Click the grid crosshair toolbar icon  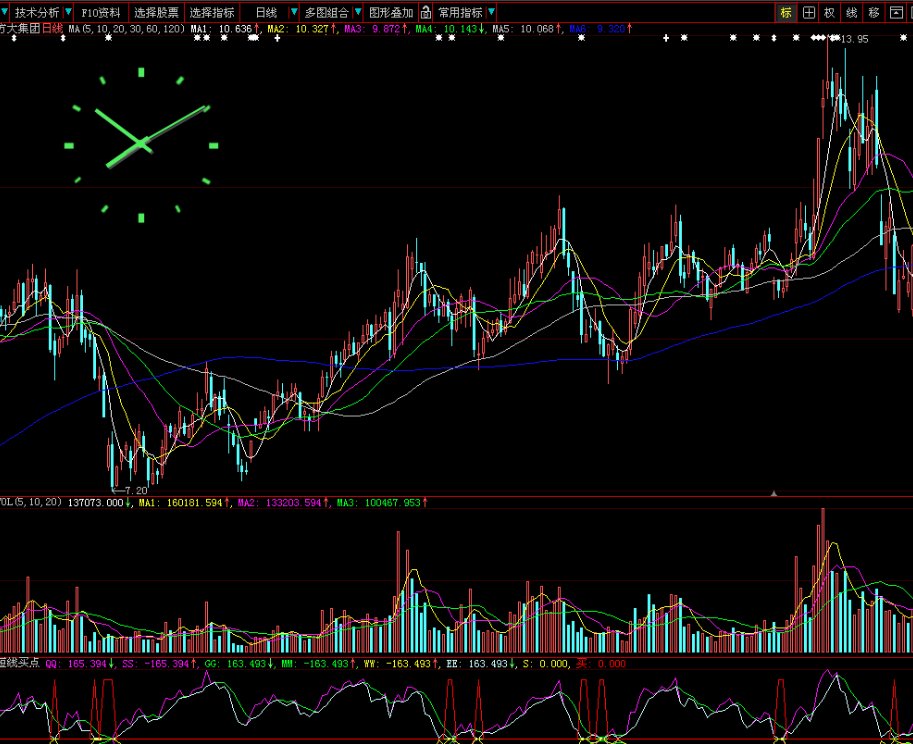(x=809, y=13)
